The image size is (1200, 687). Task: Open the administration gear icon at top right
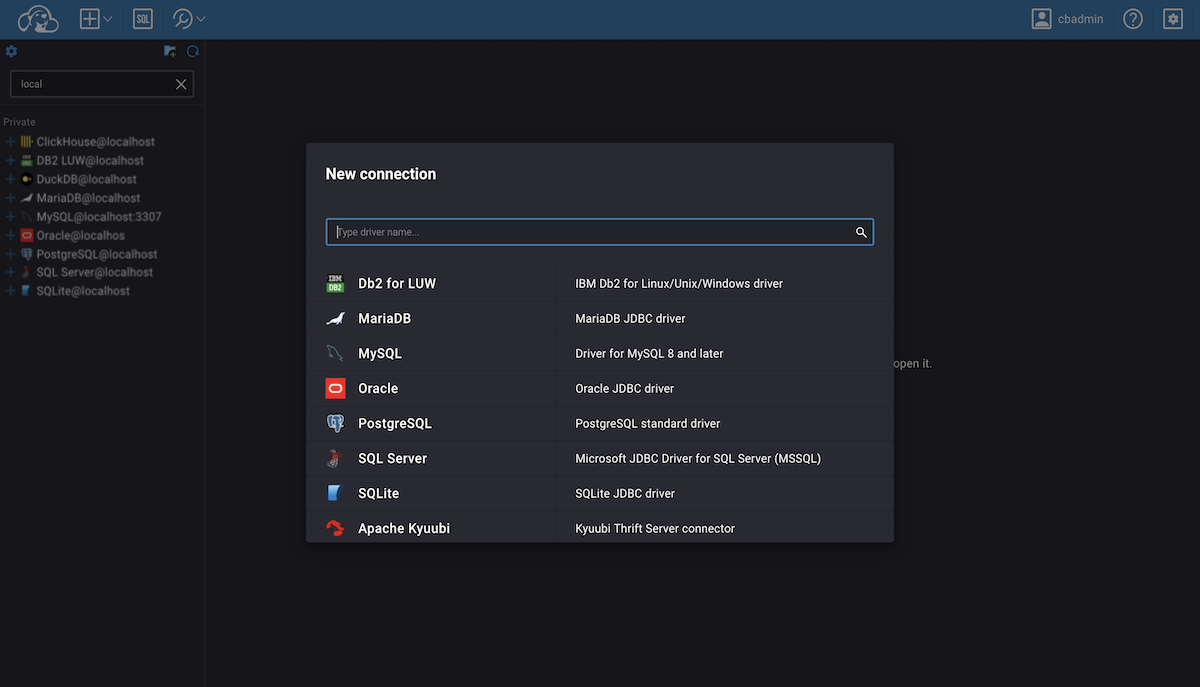(x=1173, y=19)
